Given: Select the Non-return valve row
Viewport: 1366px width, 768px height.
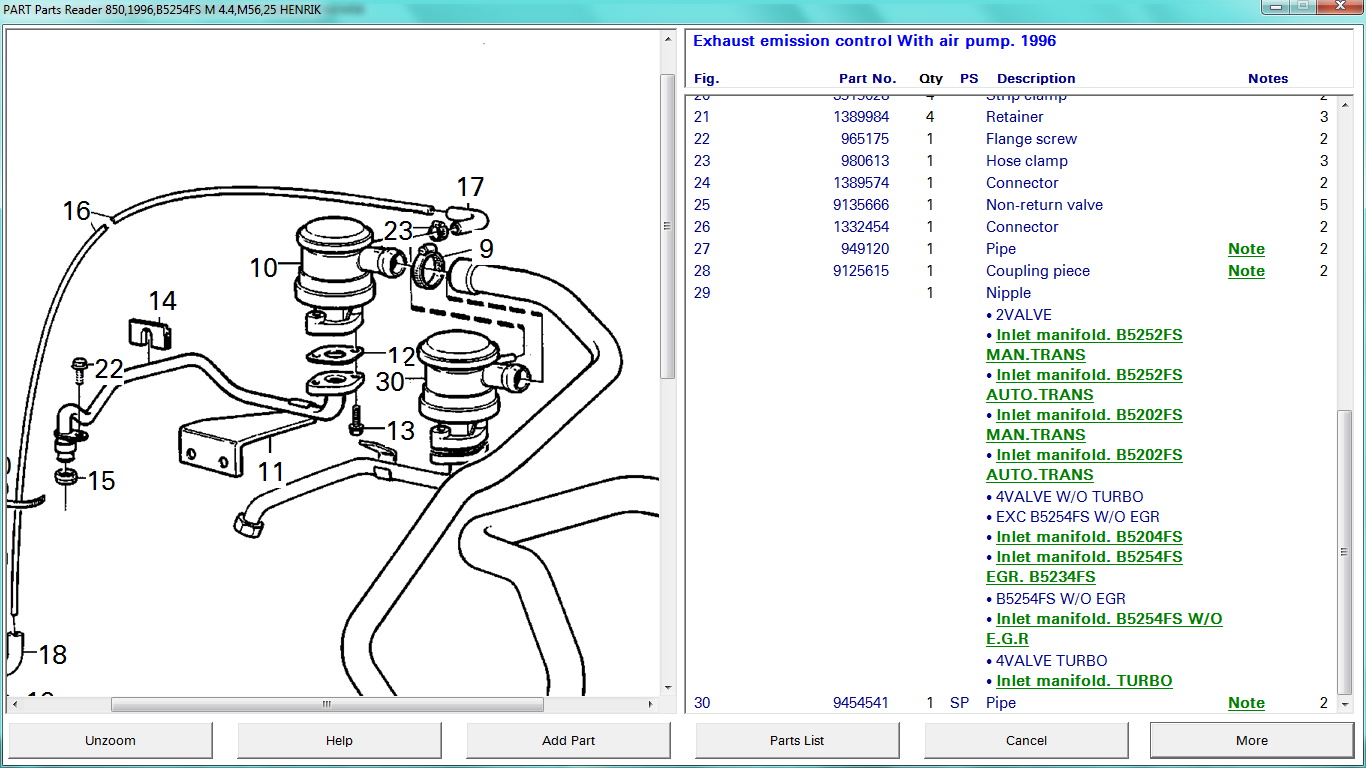Looking at the screenshot, I should (x=1011, y=205).
